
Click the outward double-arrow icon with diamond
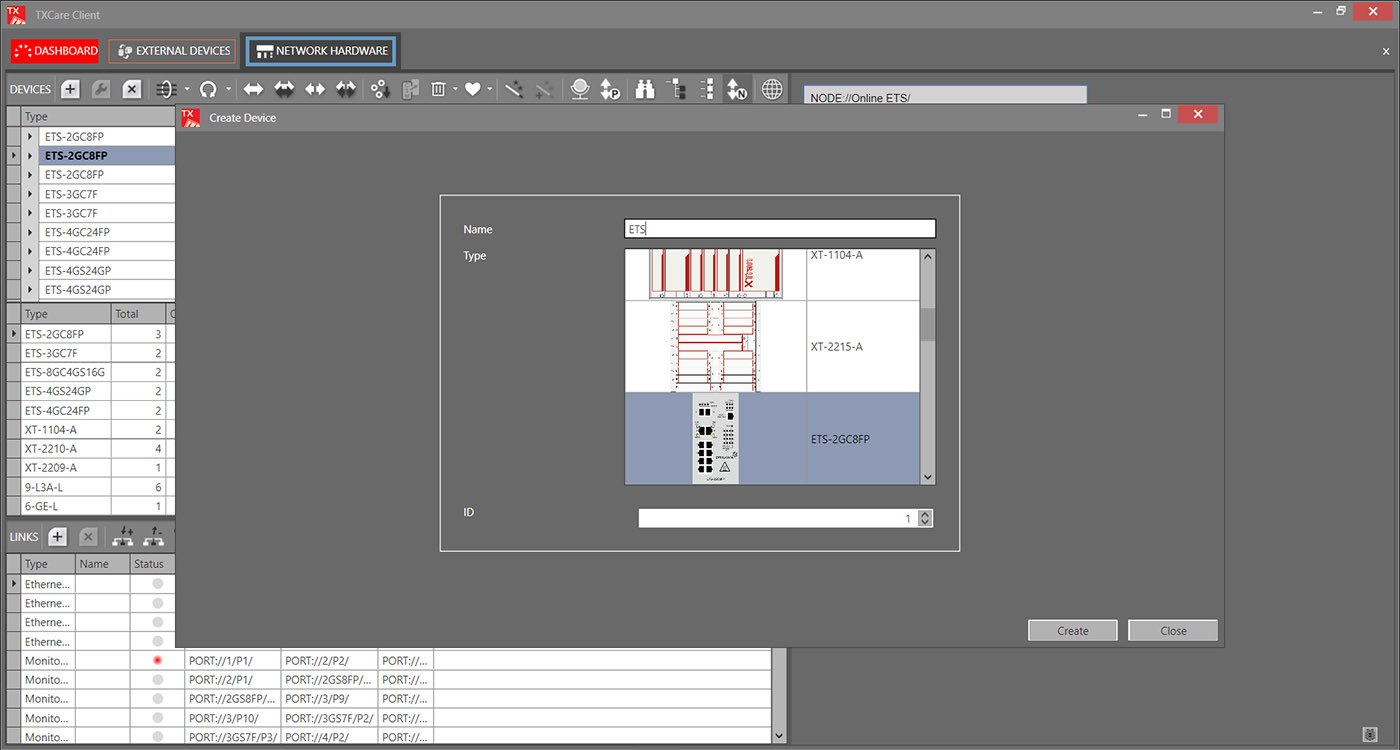[285, 89]
